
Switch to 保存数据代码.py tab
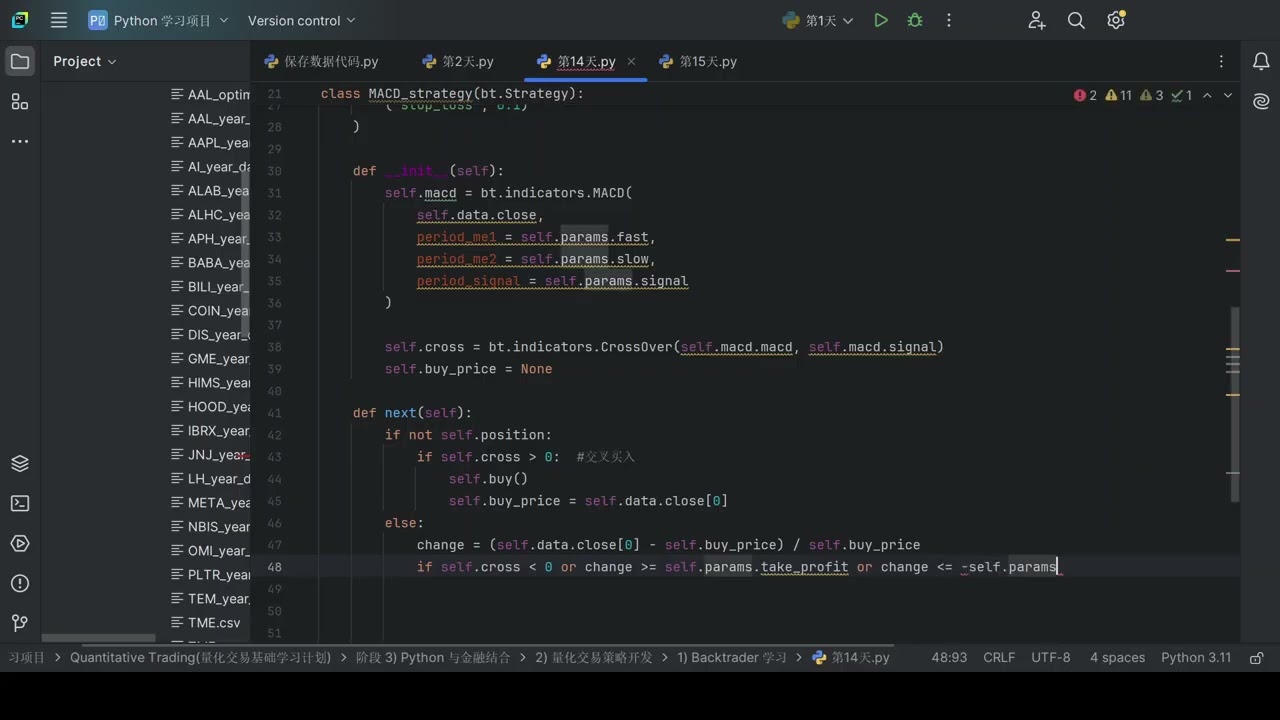[321, 61]
